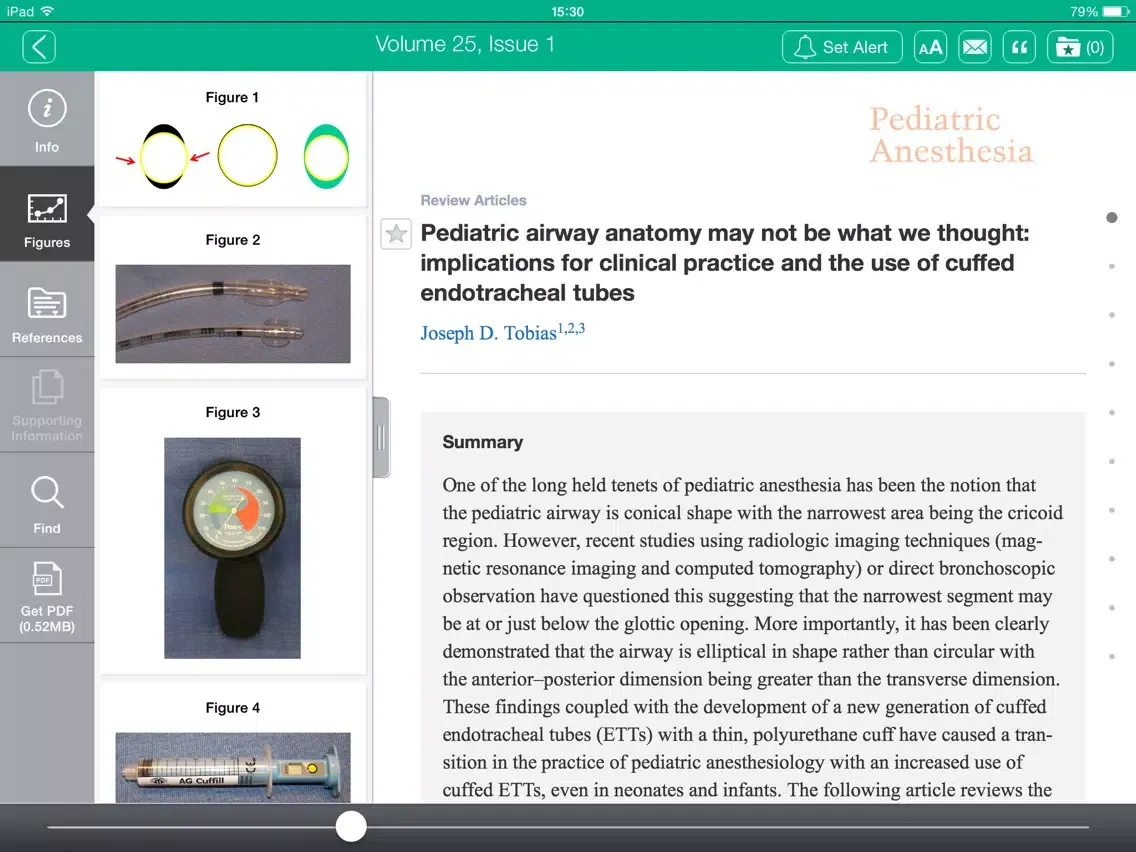
Task: Open the Figure 1 airway diagram thumbnail
Action: point(233,157)
